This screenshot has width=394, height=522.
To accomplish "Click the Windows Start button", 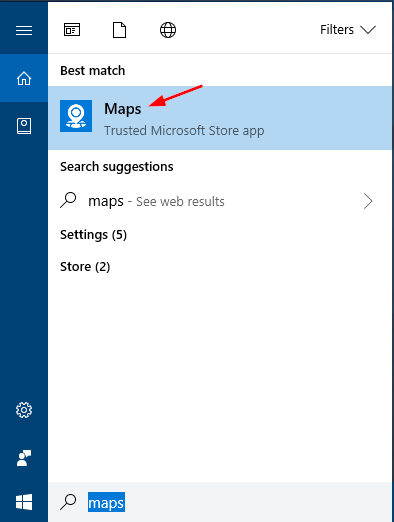I will (x=24, y=502).
